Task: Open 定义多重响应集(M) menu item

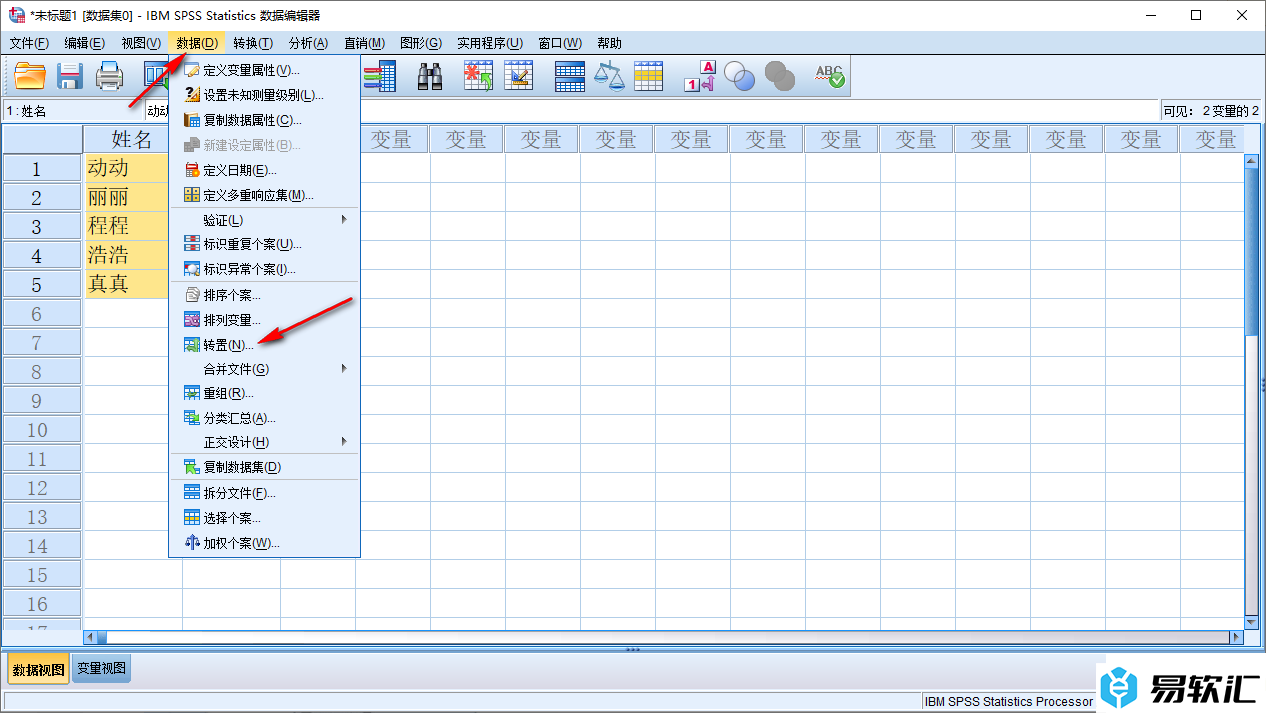Action: (264, 195)
